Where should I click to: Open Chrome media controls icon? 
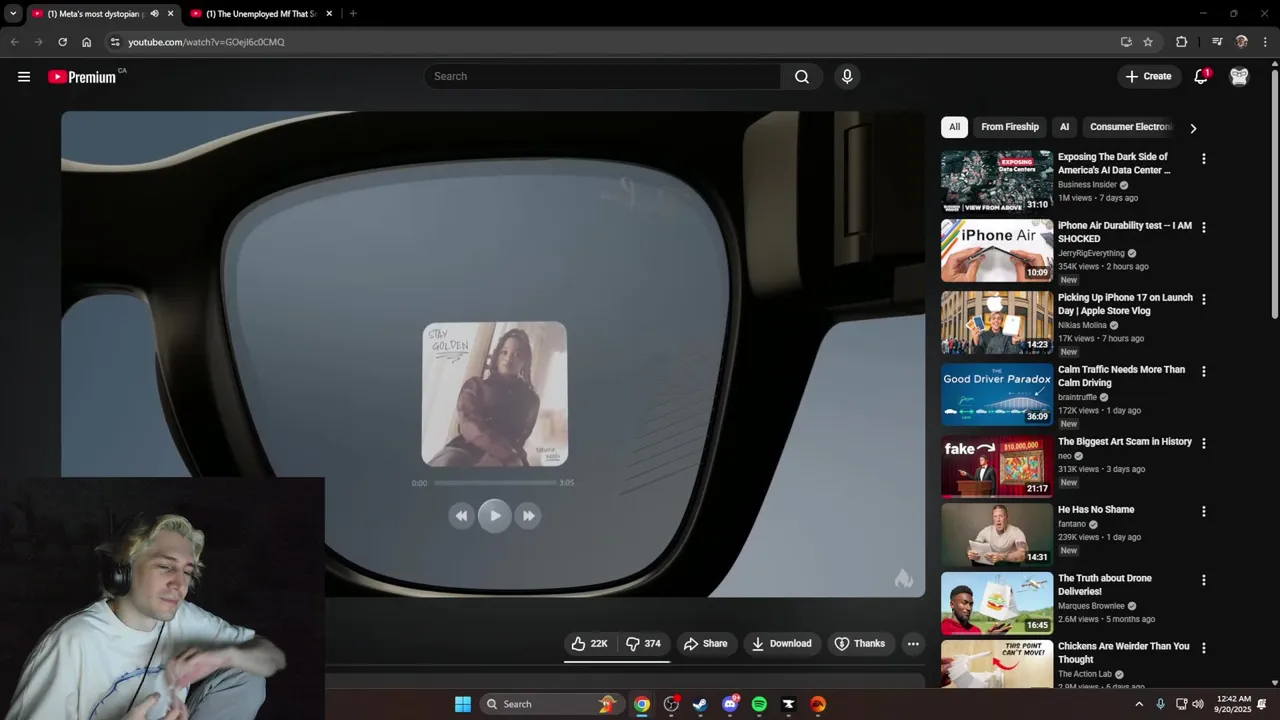click(1217, 42)
